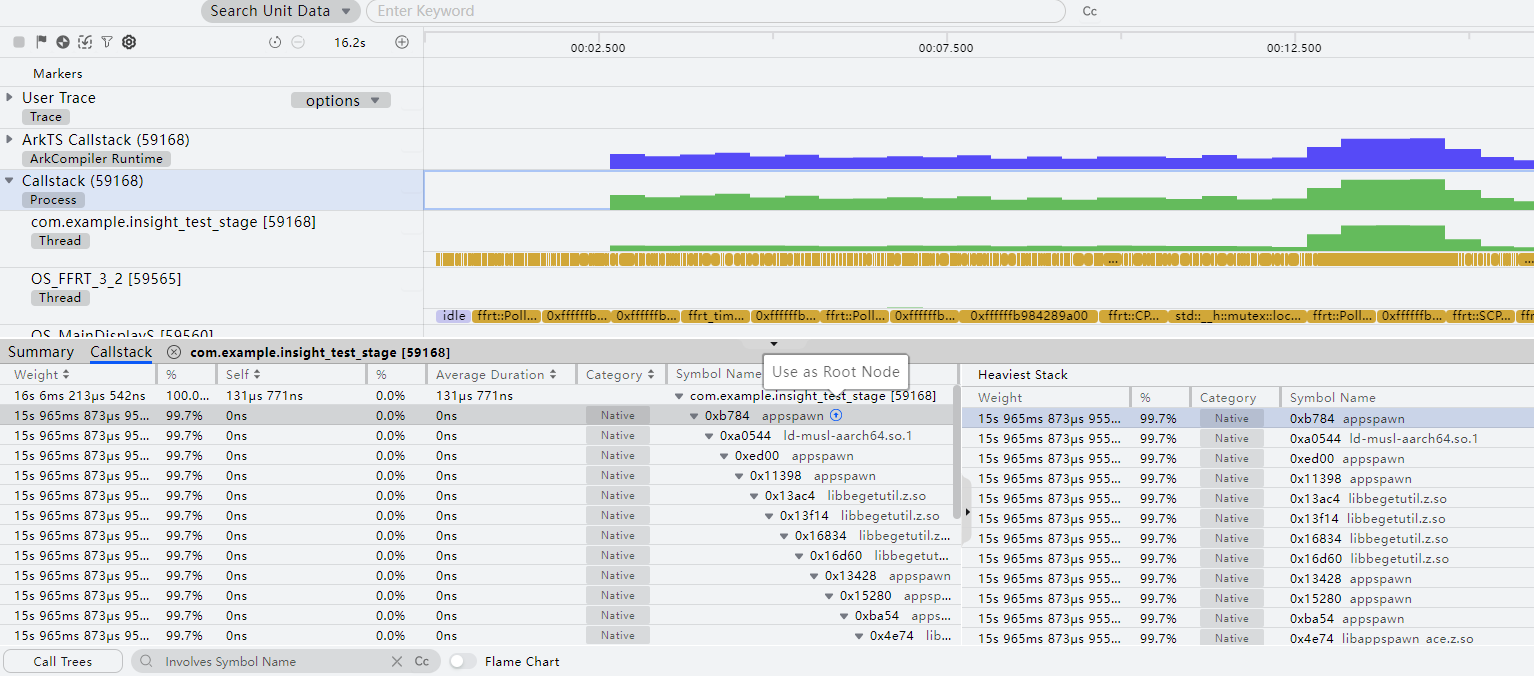Screen dimensions: 1534x677
Task: Expand the ArkTS Callstack row
Action: [10, 139]
